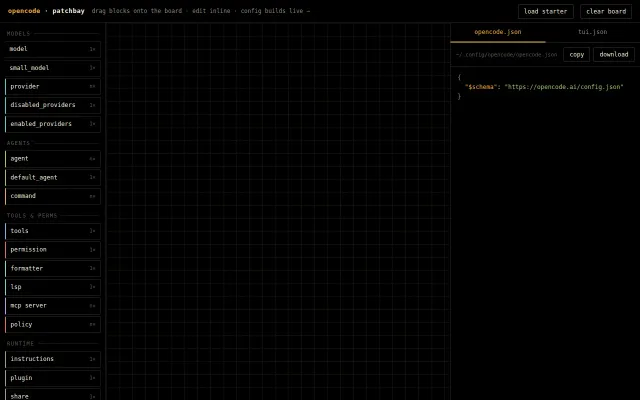Click the config file path text
640x400 pixels.
point(506,55)
